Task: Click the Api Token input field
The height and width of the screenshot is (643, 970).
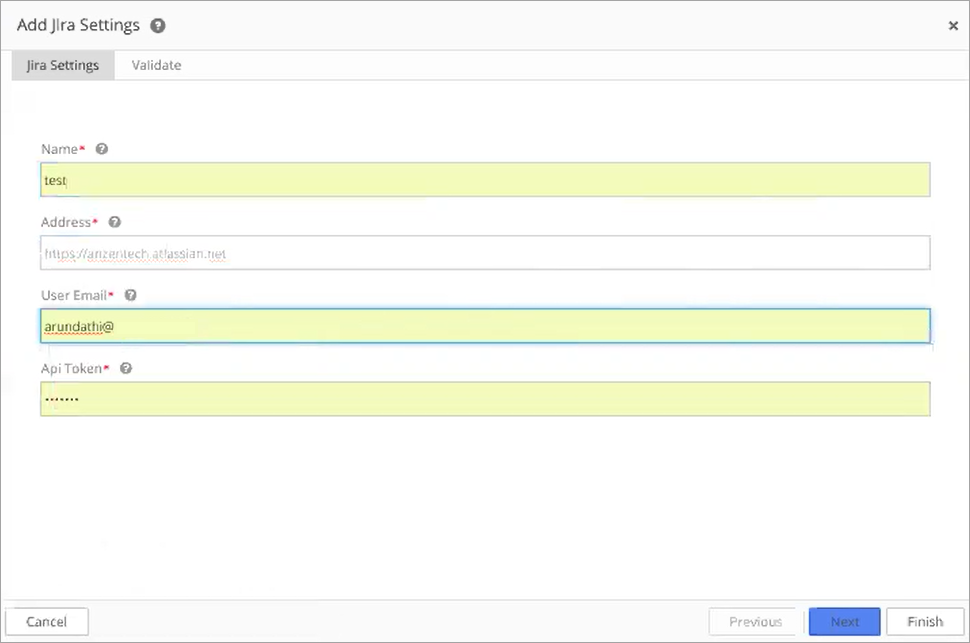Action: tap(485, 399)
